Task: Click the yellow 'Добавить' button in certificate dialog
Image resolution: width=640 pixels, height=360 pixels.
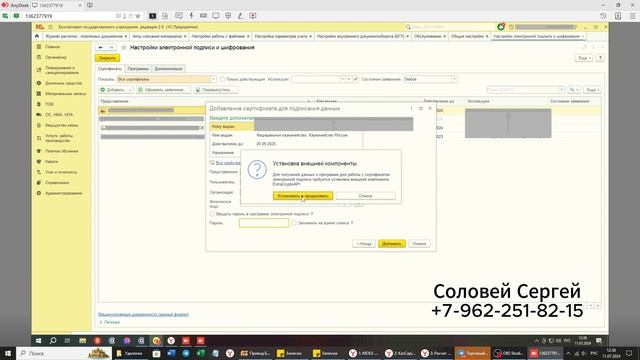Action: pos(391,244)
